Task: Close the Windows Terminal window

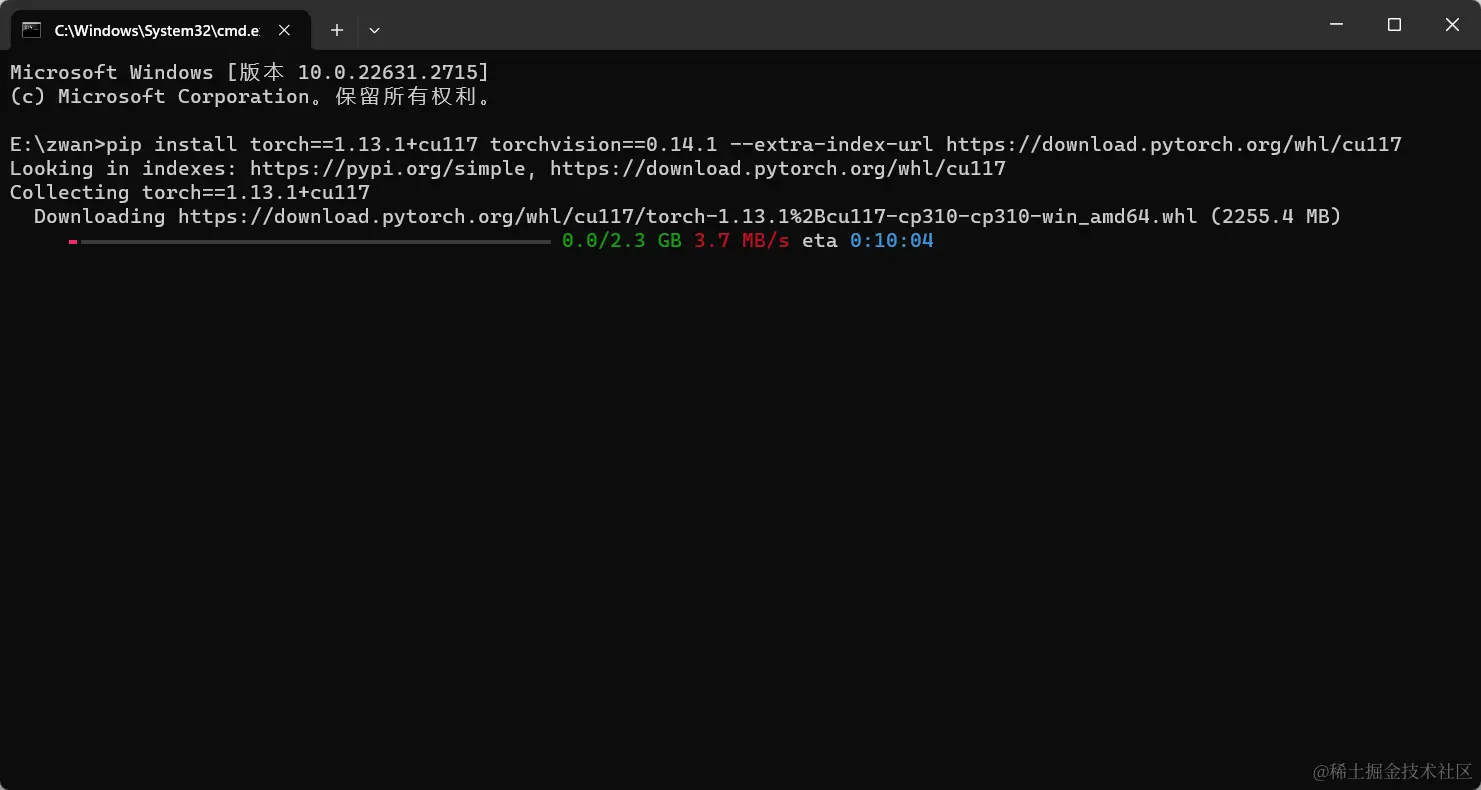Action: [1452, 24]
